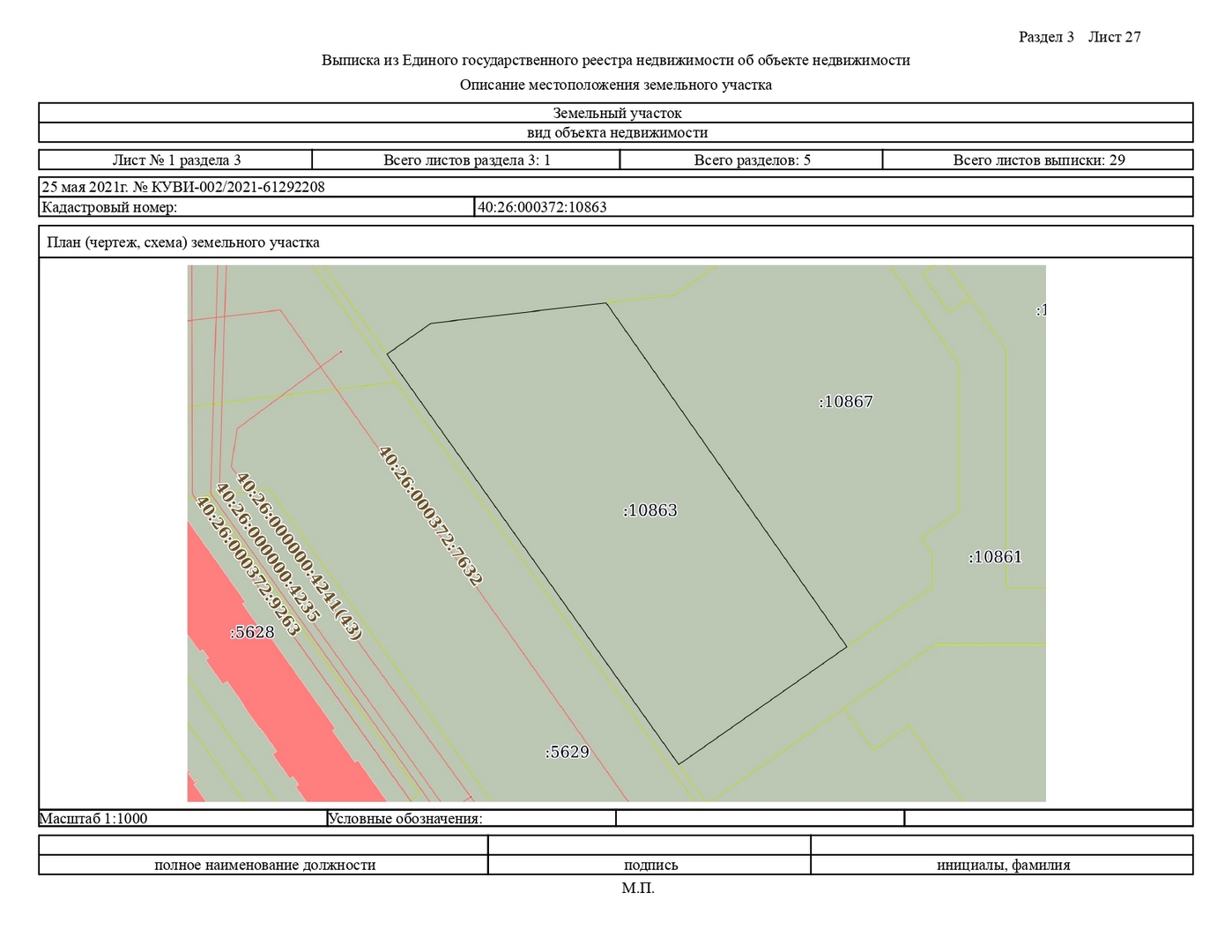Click the 'Лист № 1 раздела 3' cell
The width and height of the screenshot is (1232, 952).
point(176,160)
